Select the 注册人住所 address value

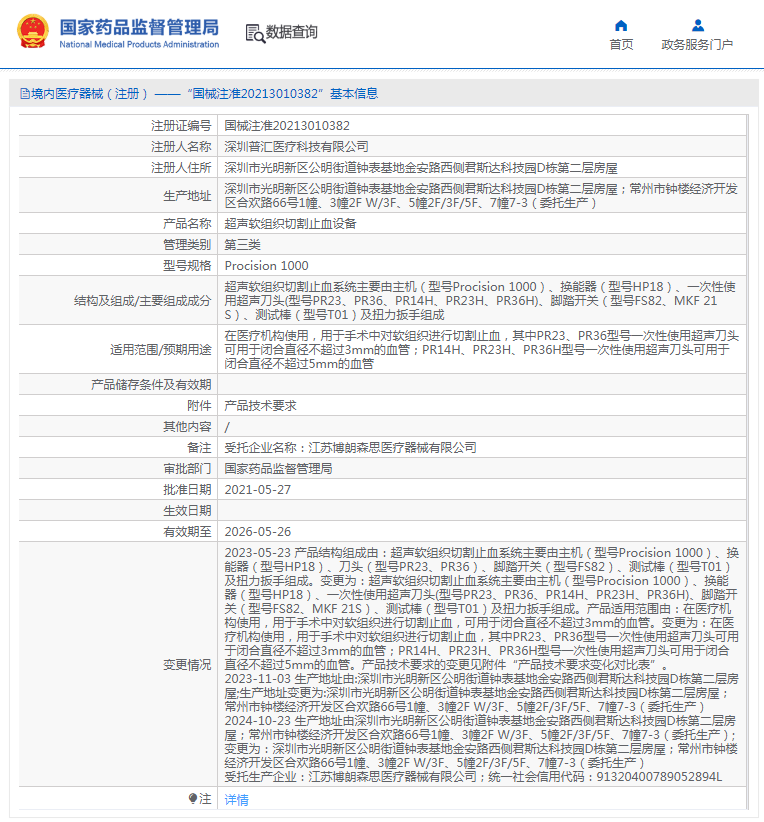[x=421, y=168]
